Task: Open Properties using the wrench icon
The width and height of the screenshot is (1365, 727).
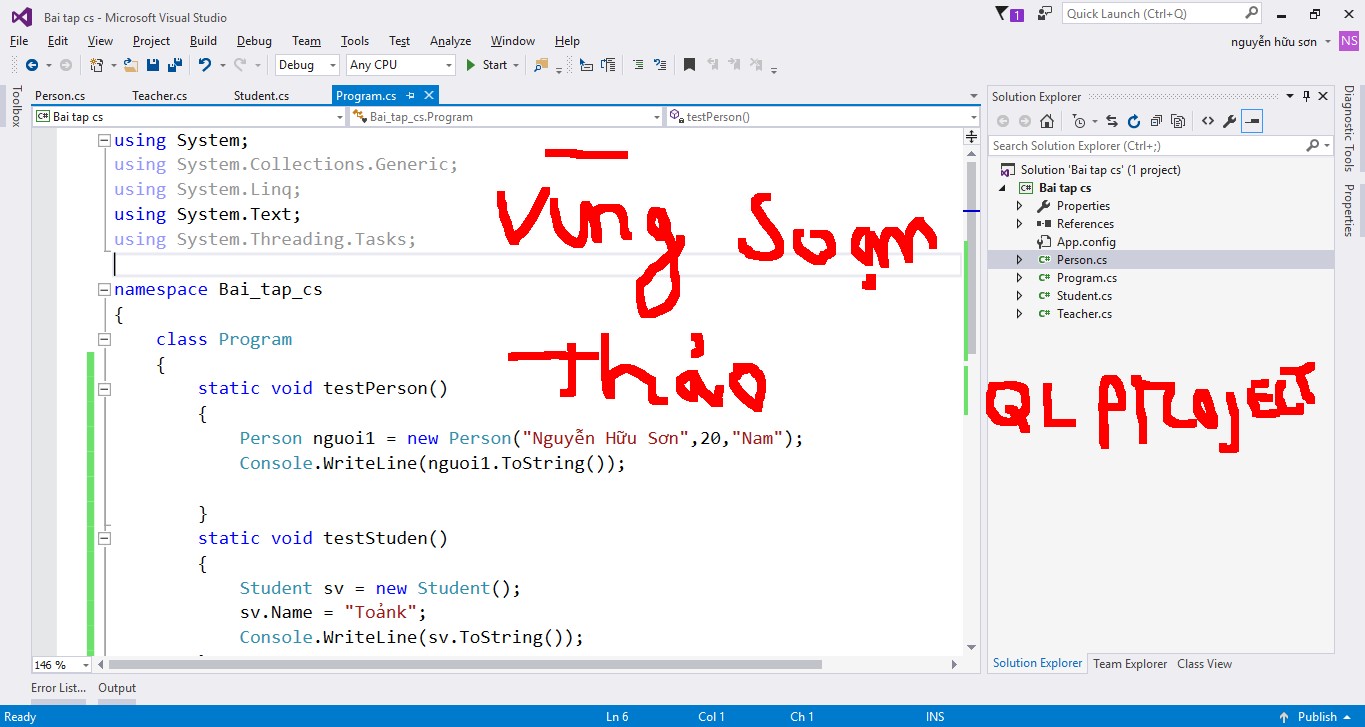Action: tap(1230, 120)
